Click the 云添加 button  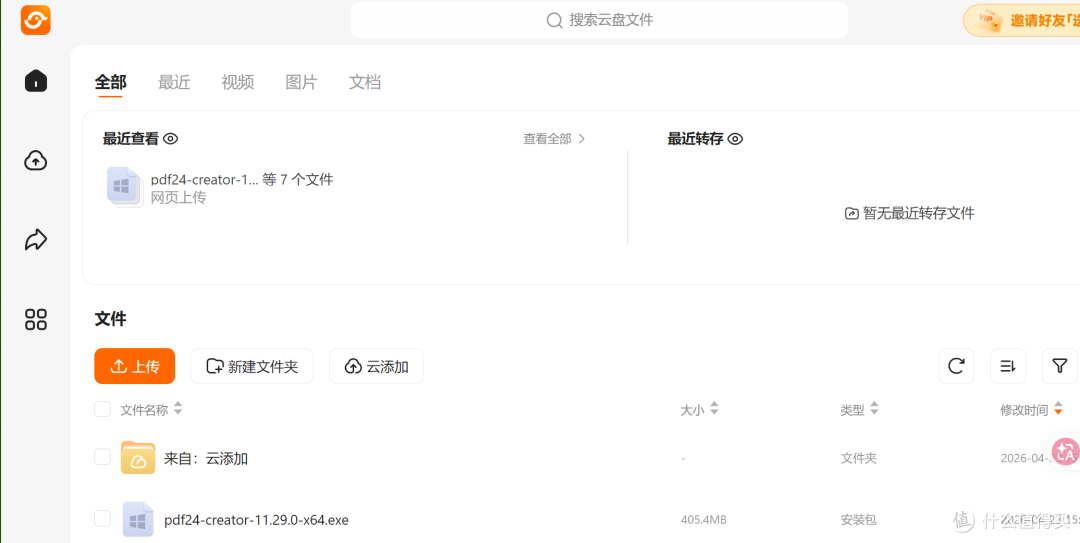[376, 366]
